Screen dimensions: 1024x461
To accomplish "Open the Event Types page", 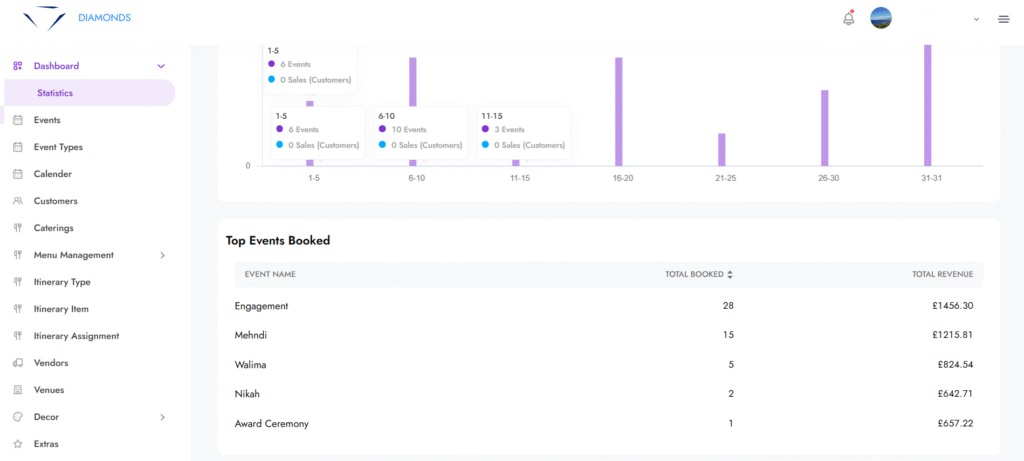I will 58,147.
